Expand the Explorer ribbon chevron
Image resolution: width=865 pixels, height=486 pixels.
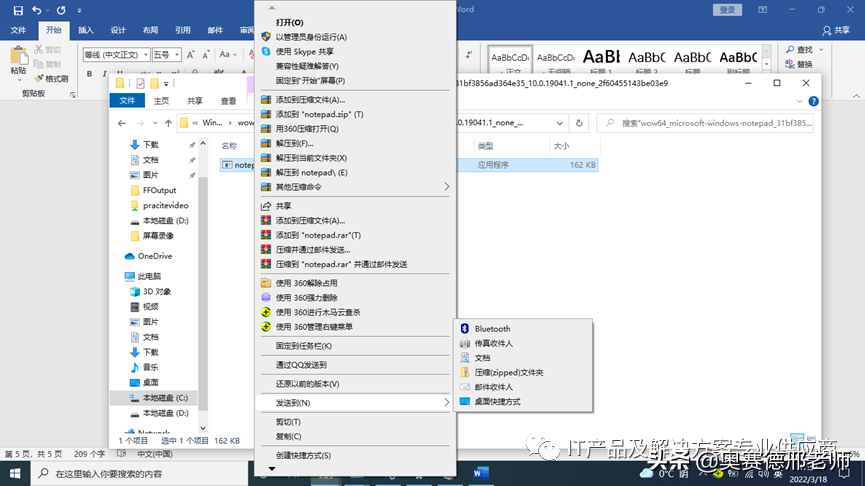tap(799, 102)
